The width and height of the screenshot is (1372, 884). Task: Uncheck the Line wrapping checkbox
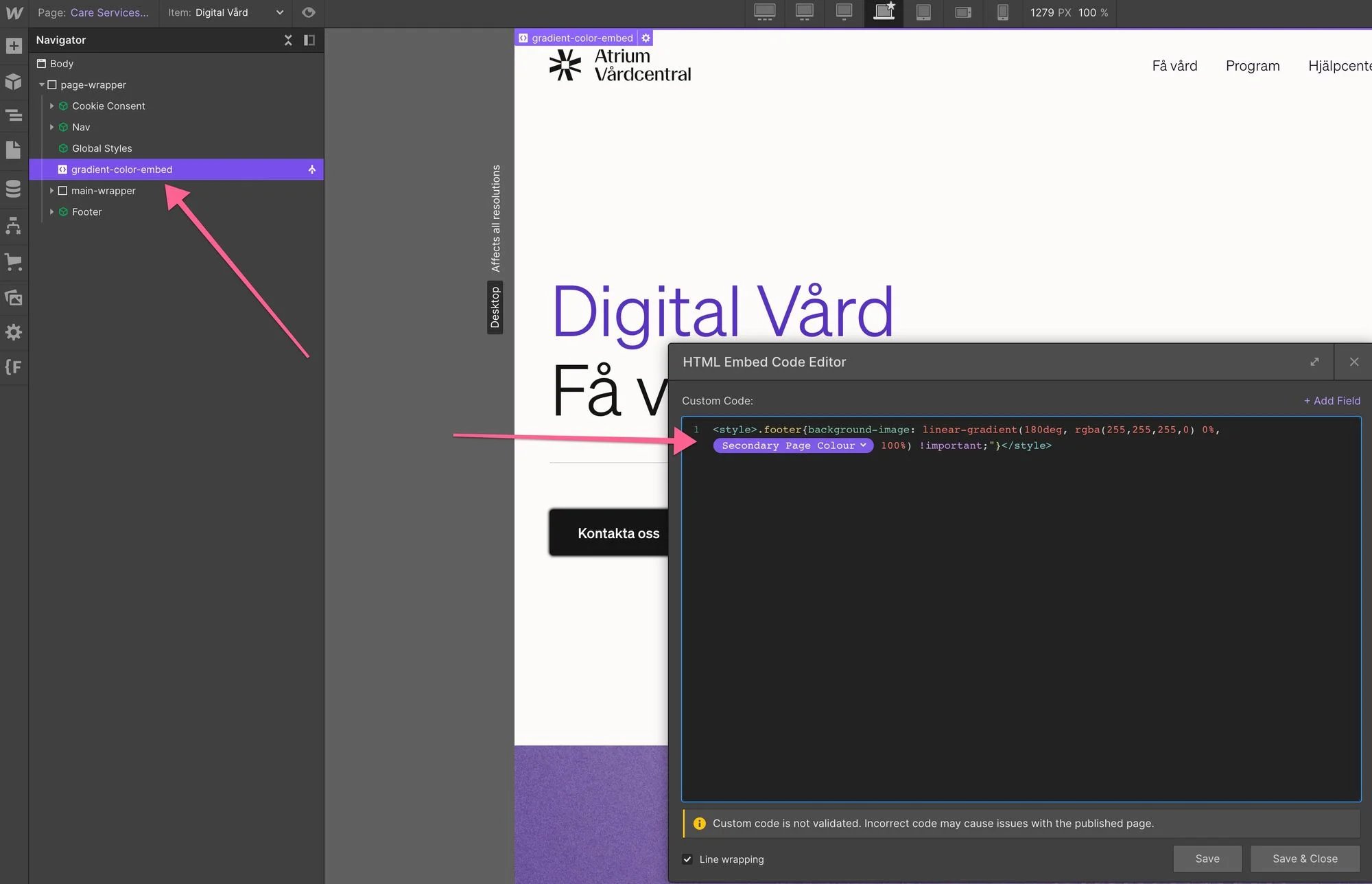tap(687, 859)
